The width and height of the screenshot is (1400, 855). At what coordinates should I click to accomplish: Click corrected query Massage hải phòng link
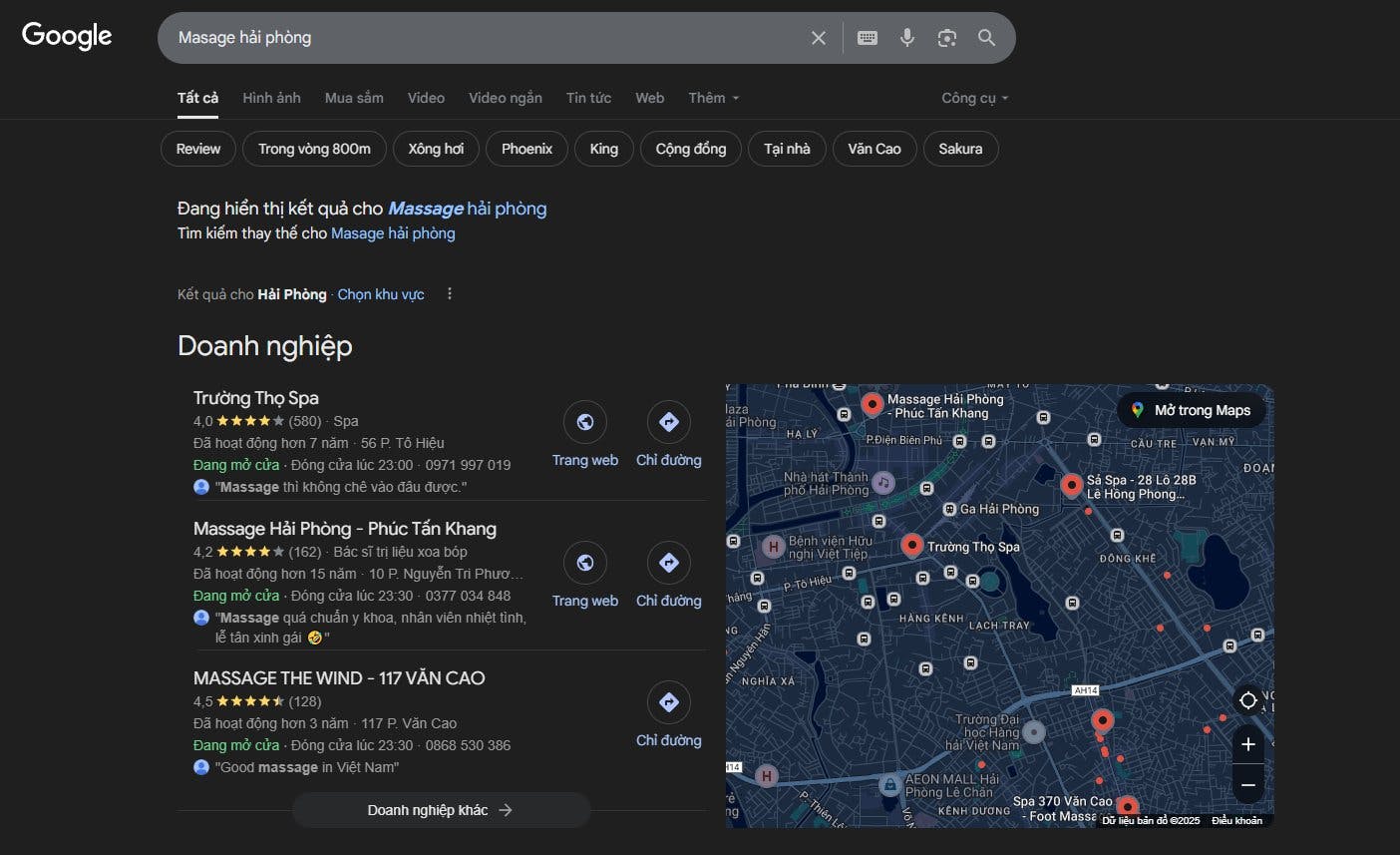click(x=467, y=209)
